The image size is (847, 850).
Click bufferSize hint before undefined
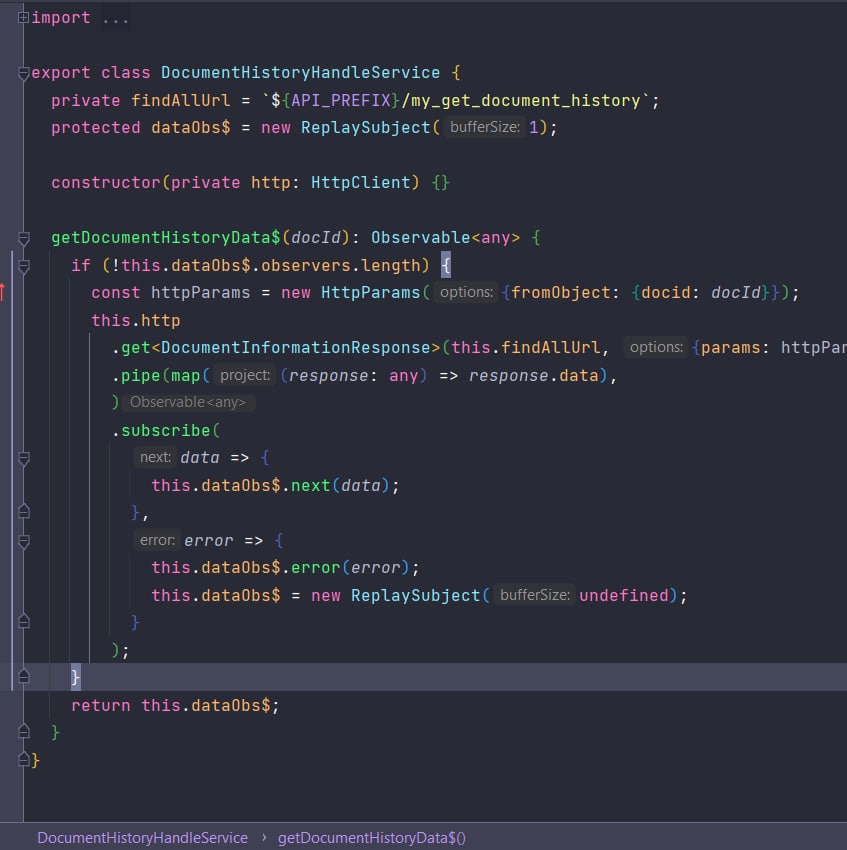535,595
